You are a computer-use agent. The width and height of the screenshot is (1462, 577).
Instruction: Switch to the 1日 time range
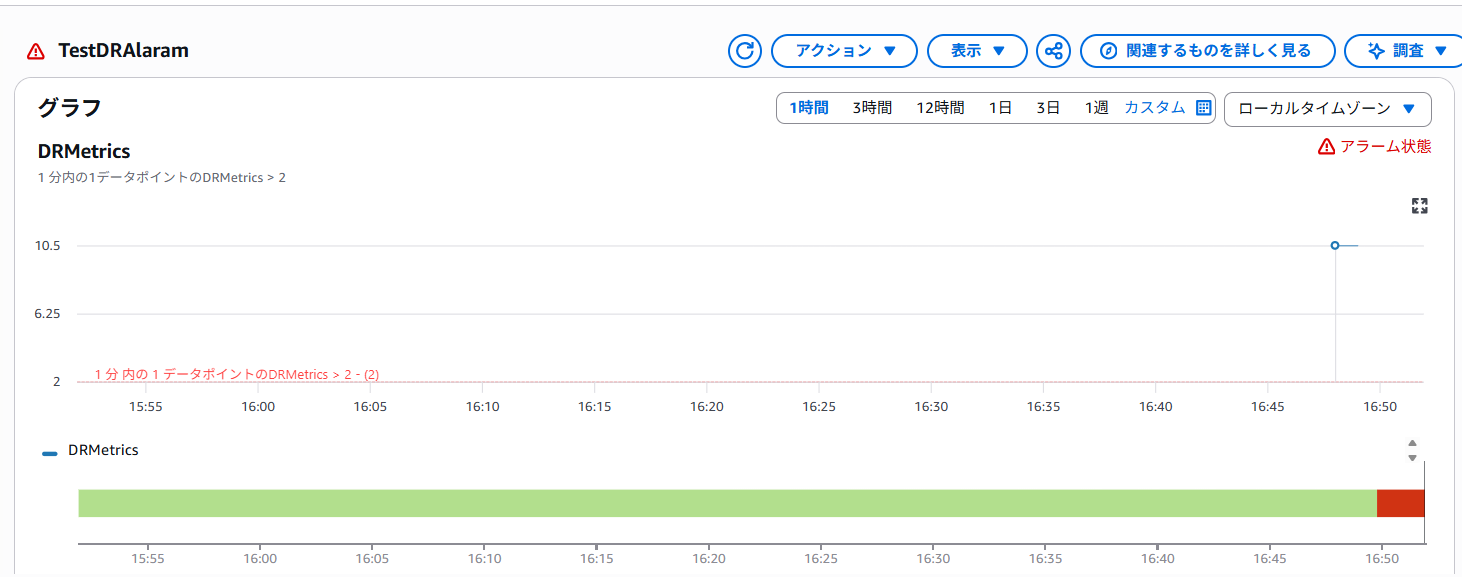pyautogui.click(x=1000, y=108)
